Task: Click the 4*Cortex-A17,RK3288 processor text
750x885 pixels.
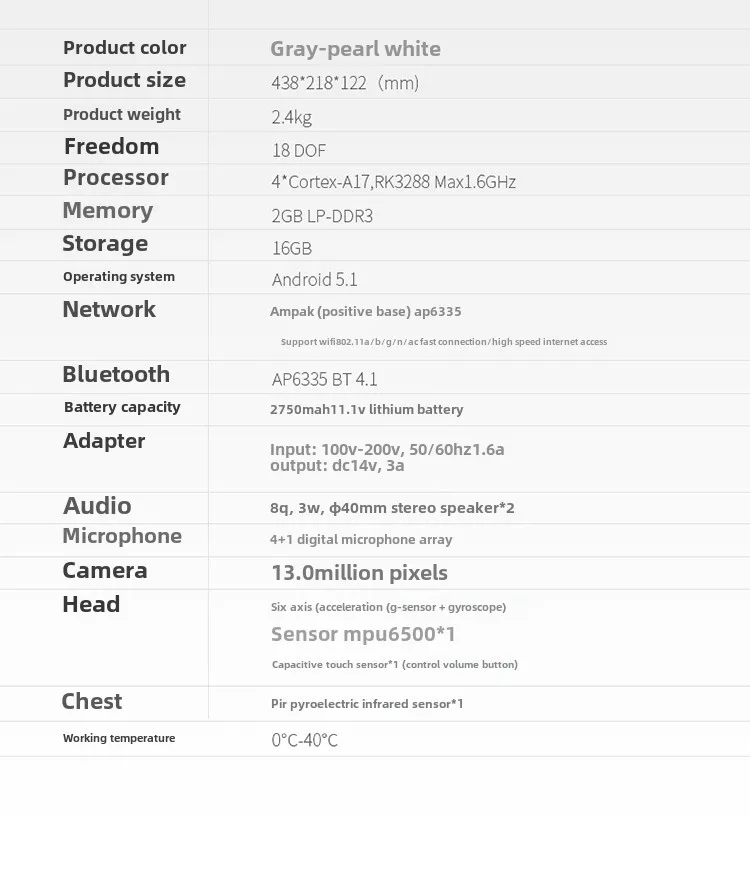Action: pyautogui.click(x=393, y=182)
